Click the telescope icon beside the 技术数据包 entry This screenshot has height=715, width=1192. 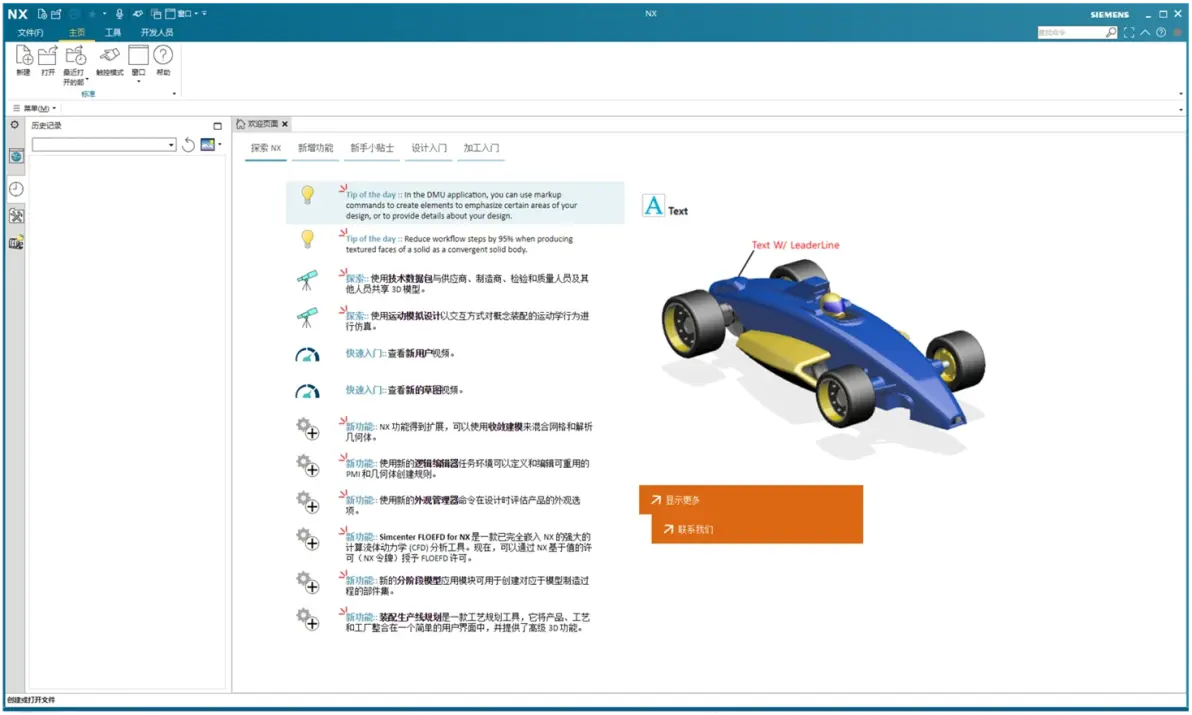(x=307, y=280)
